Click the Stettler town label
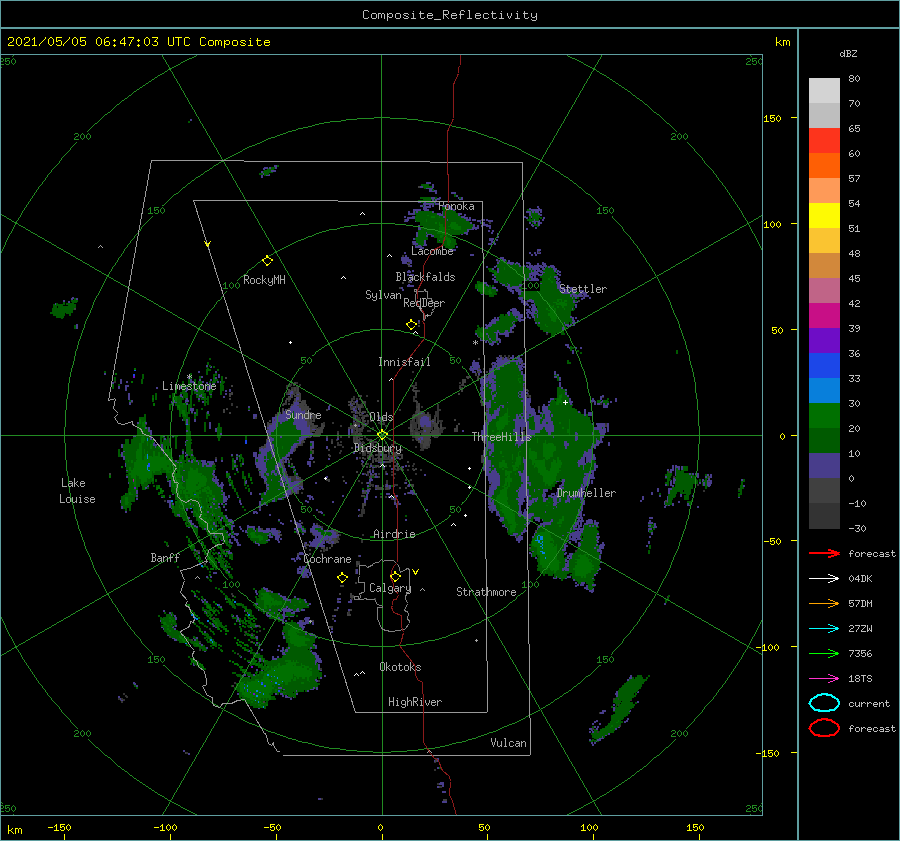 583,289
